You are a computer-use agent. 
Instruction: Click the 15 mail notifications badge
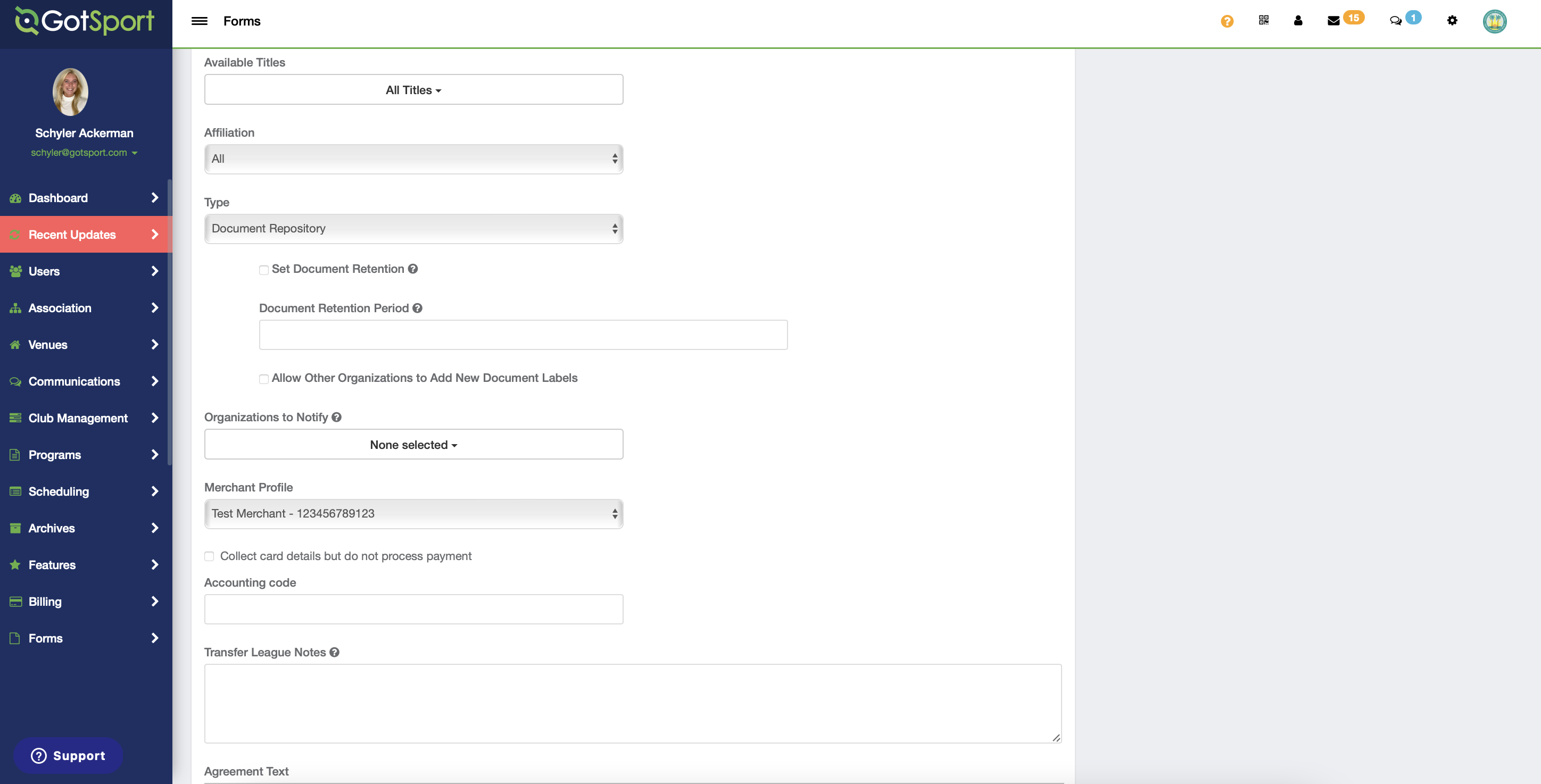[1353, 18]
